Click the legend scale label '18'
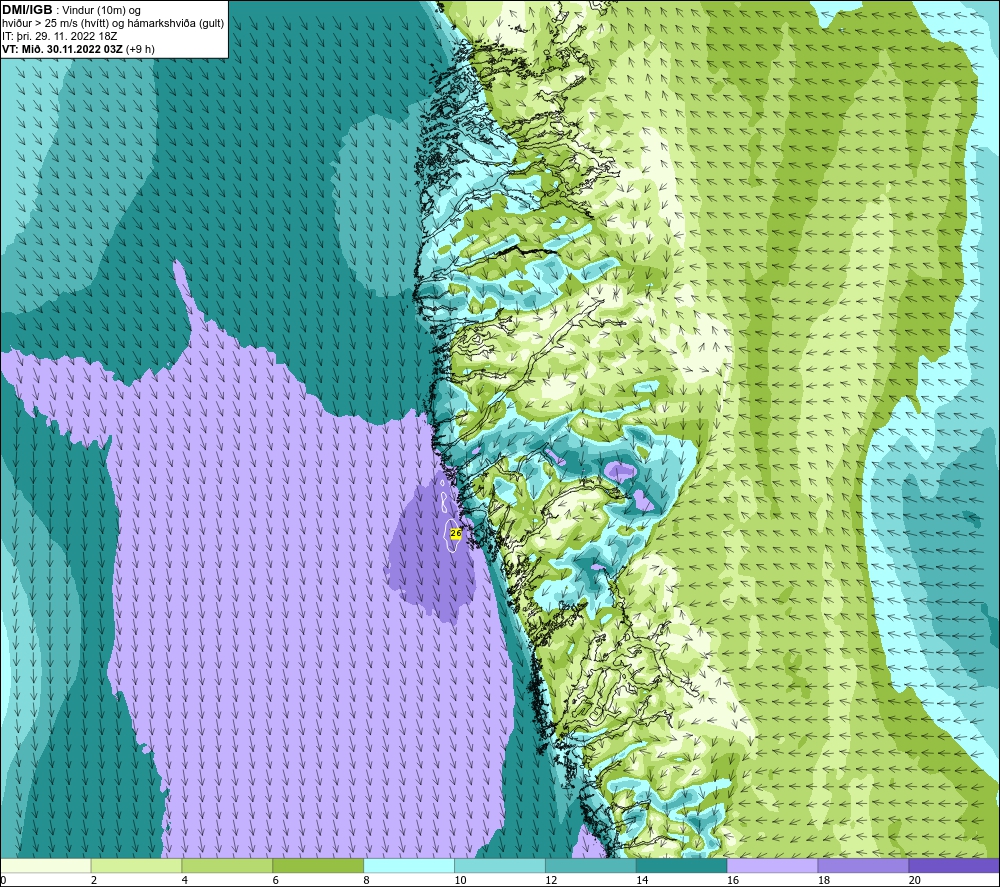Viewport: 1000px width, 887px height. [823, 880]
